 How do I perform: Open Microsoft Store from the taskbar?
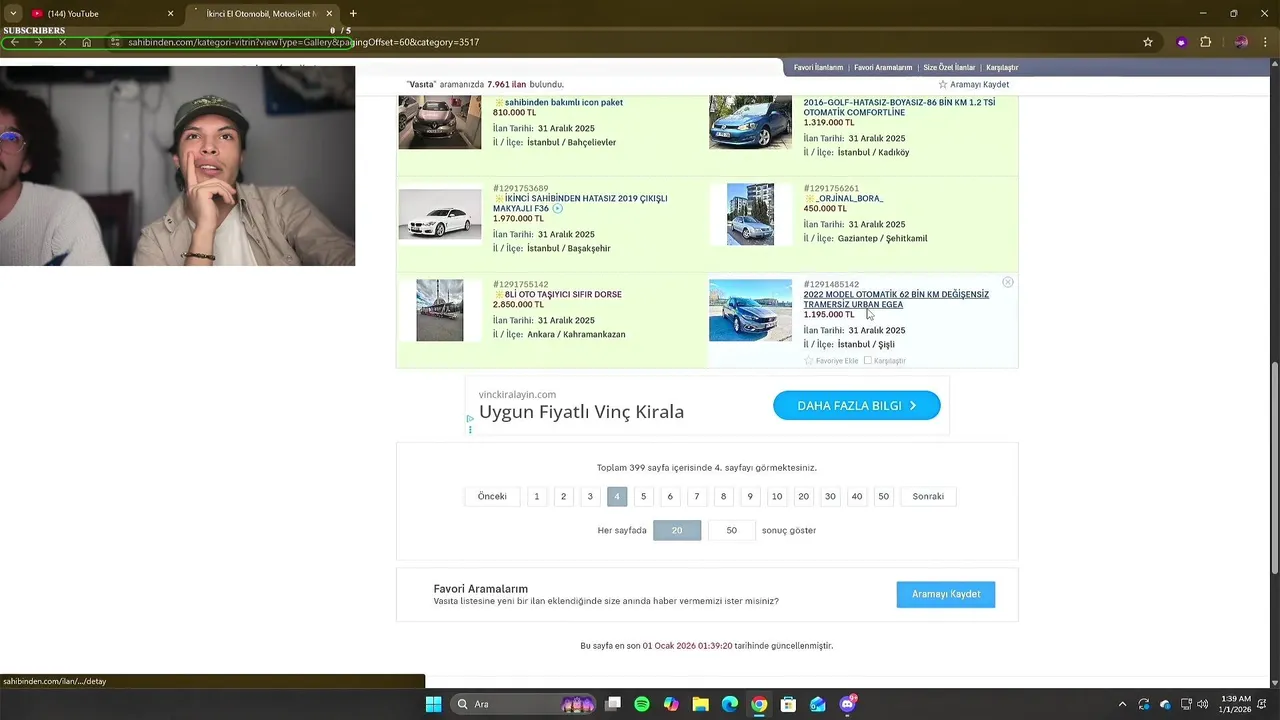click(x=789, y=704)
